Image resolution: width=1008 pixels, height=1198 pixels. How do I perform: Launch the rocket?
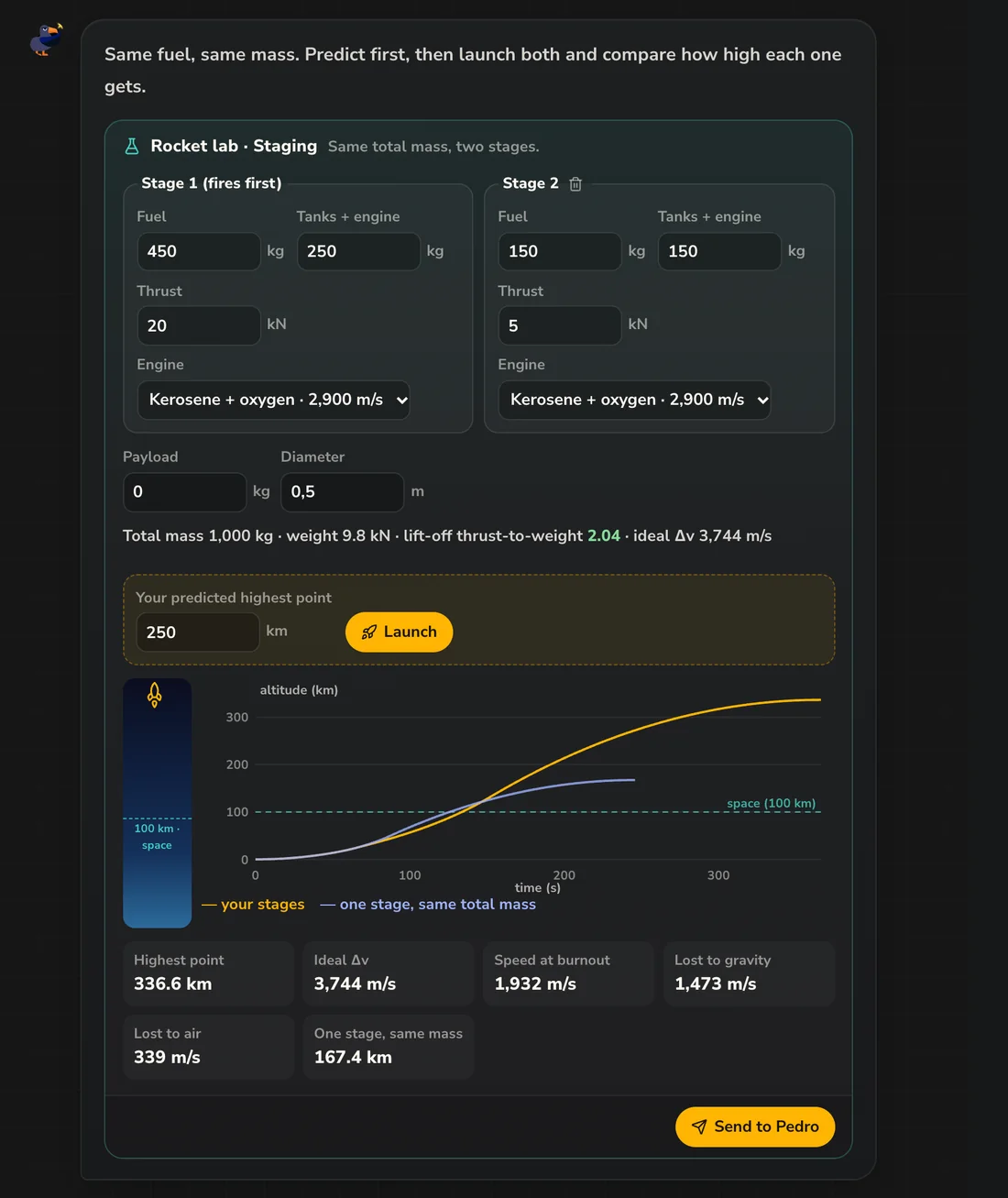[399, 632]
